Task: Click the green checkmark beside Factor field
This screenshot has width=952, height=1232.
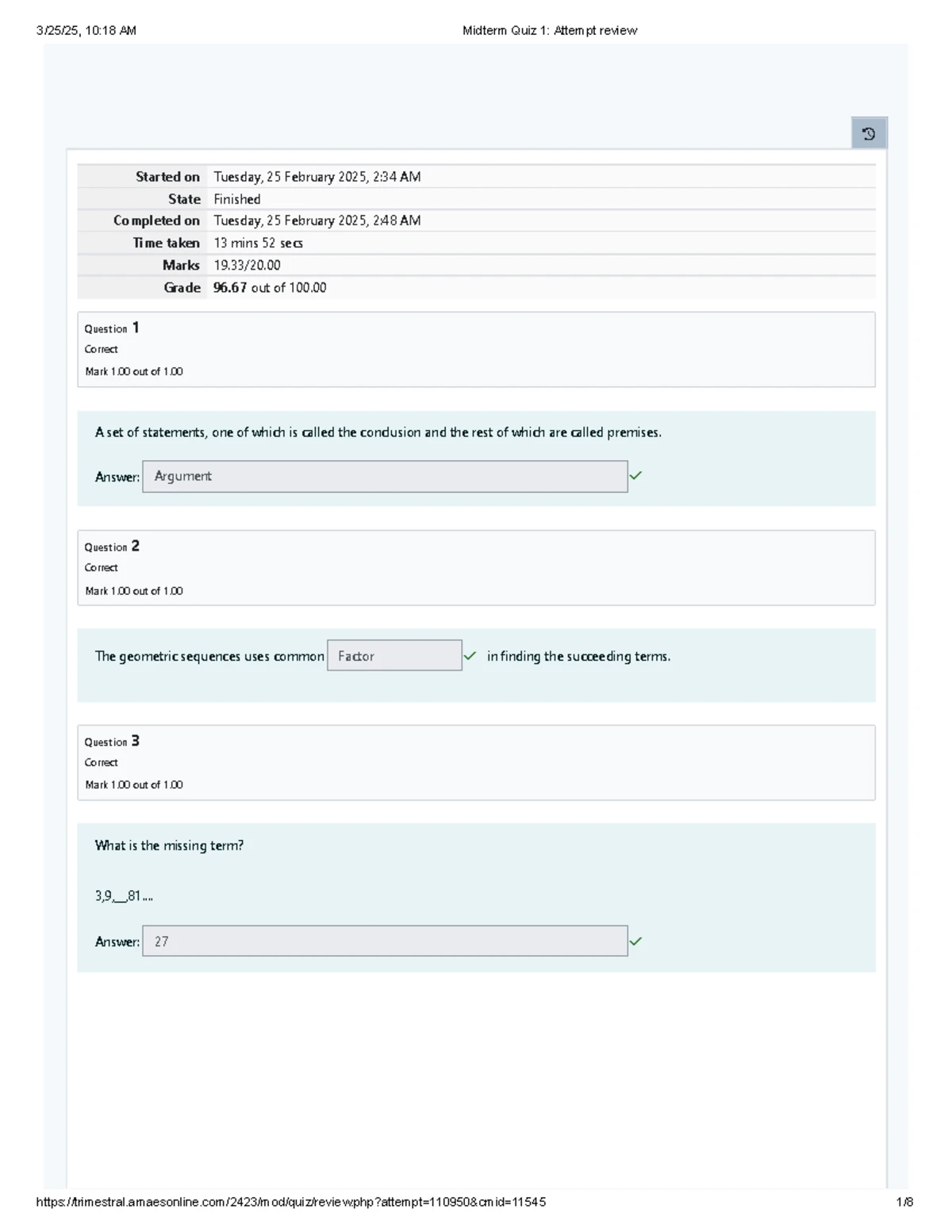Action: pyautogui.click(x=470, y=656)
